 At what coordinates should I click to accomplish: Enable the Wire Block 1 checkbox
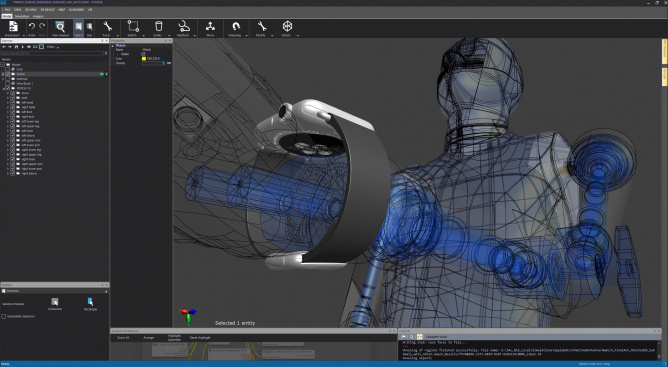click(7, 84)
